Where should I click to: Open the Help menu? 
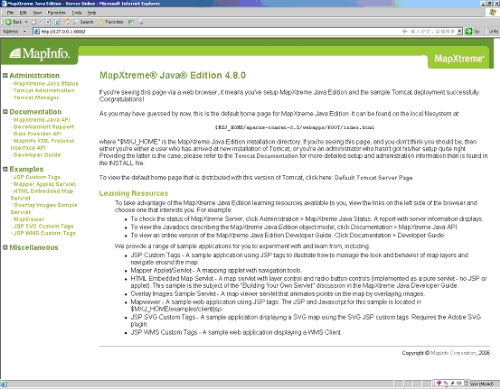coord(92,13)
